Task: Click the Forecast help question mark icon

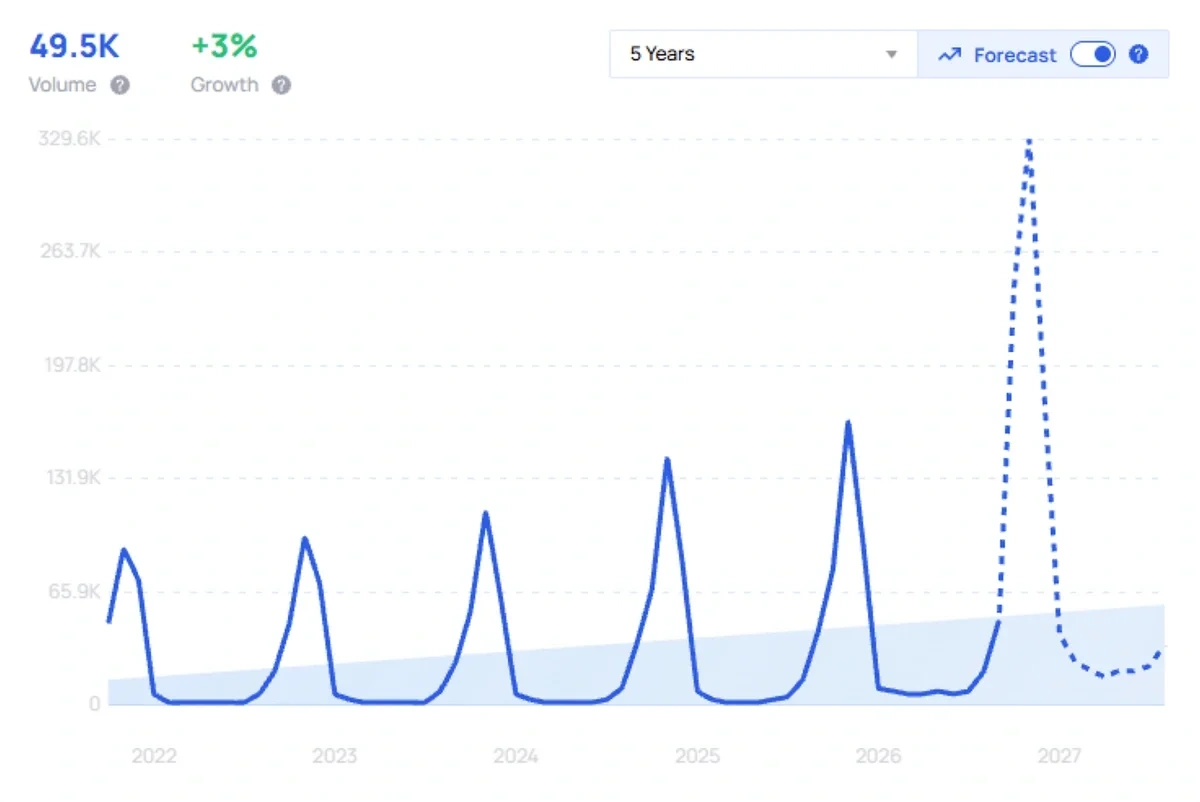Action: point(1139,54)
